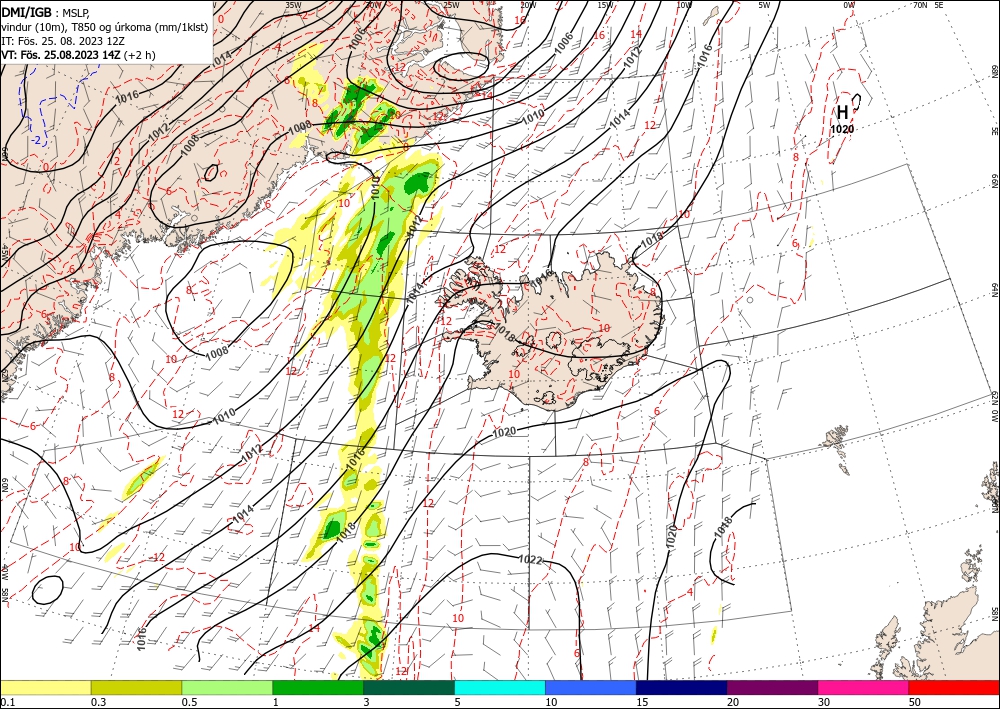Click the legend value '0.1'
The image size is (1000, 709).
click(6, 702)
